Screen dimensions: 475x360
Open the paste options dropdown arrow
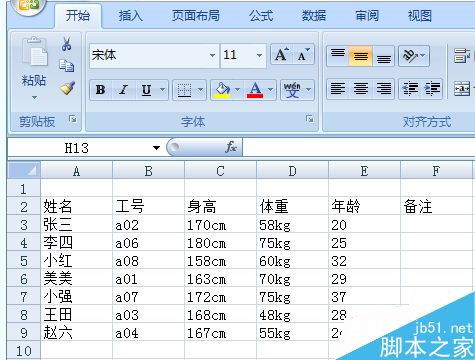tap(34, 98)
